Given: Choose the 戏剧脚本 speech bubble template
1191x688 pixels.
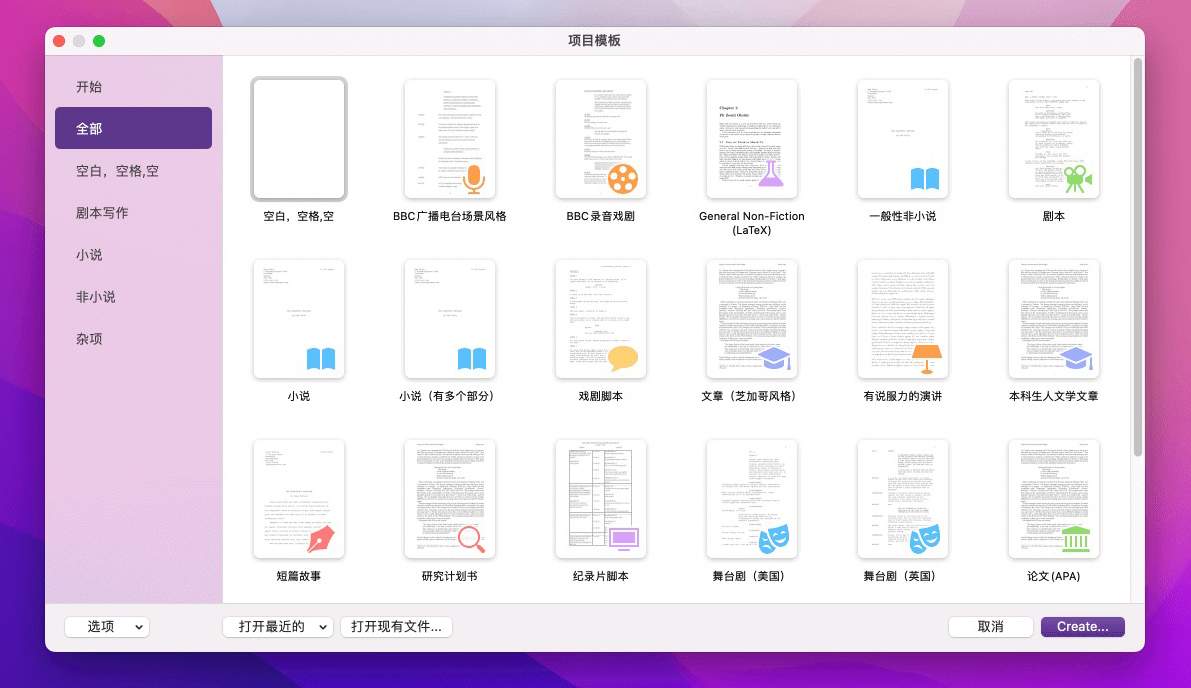Looking at the screenshot, I should click(600, 319).
